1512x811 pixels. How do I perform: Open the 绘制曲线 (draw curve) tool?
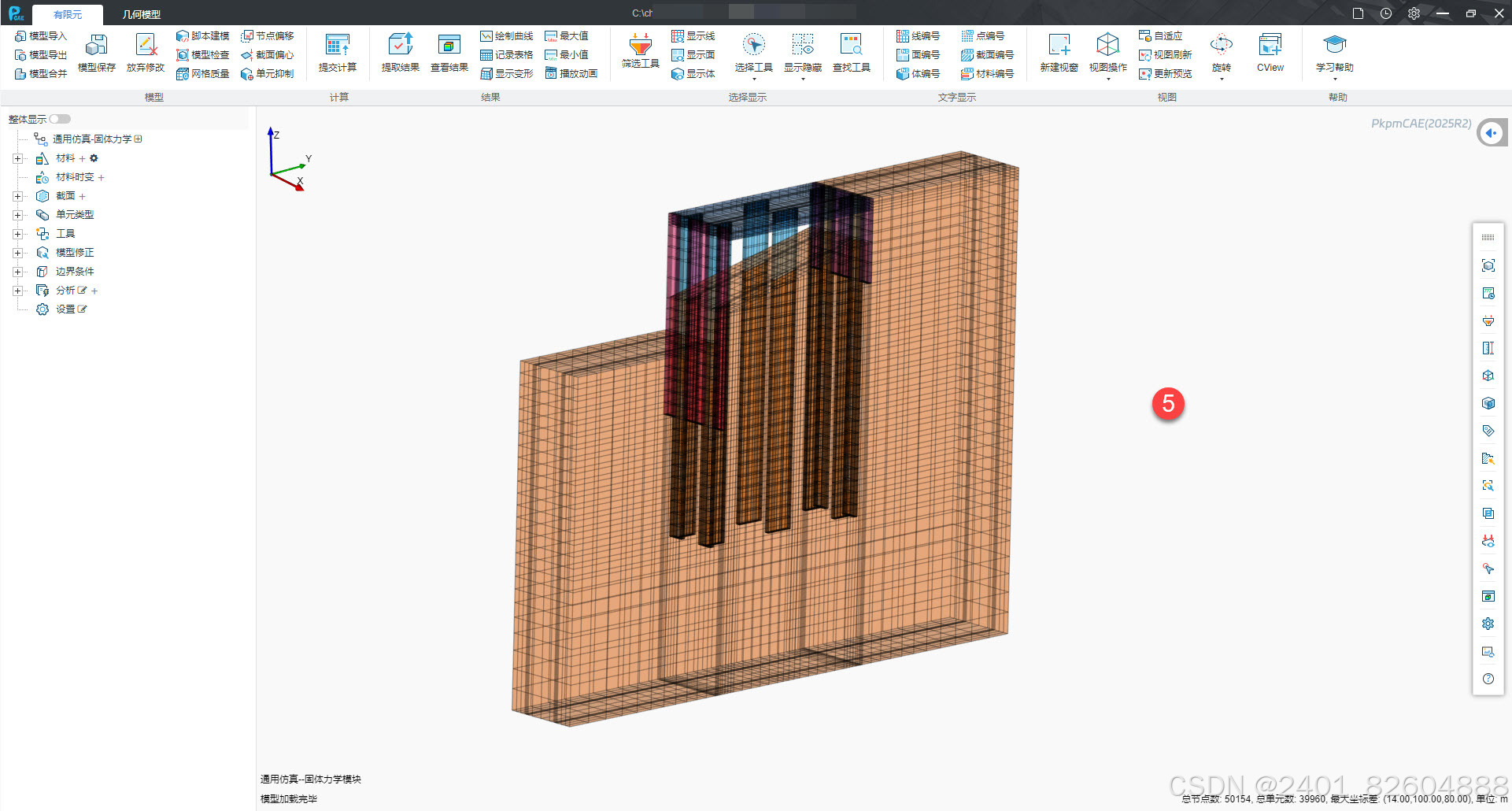(508, 35)
